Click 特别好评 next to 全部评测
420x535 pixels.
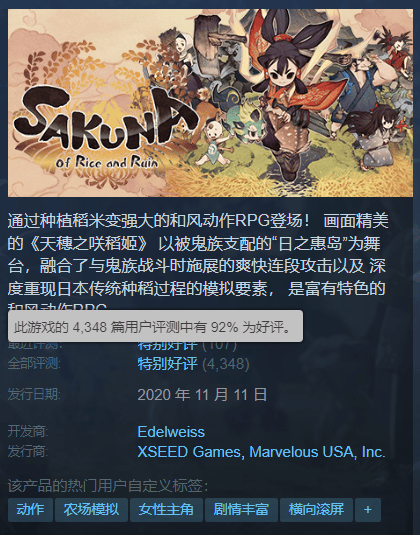click(167, 364)
